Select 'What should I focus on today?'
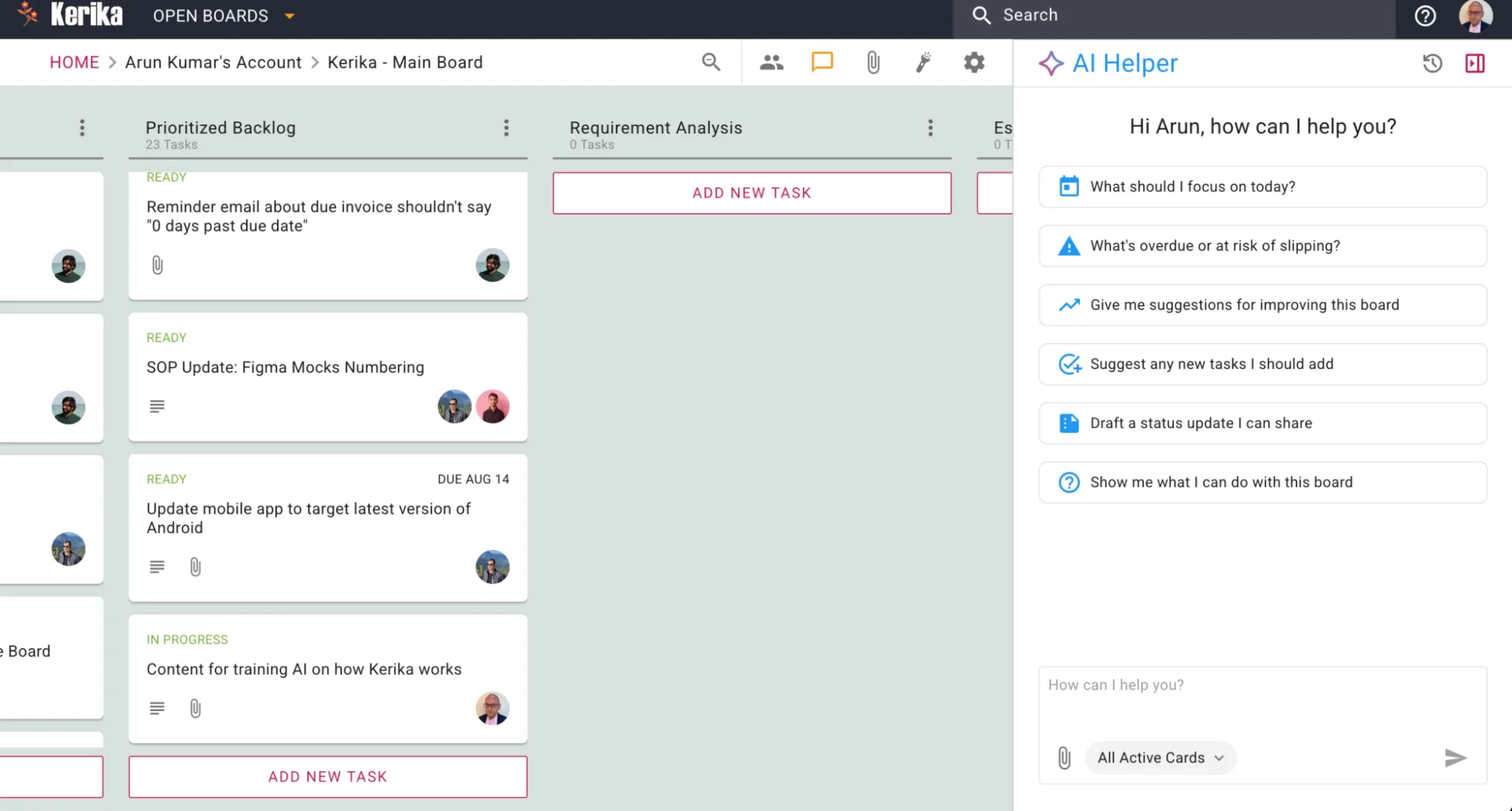Screen dimensions: 1512x811 [1262, 187]
